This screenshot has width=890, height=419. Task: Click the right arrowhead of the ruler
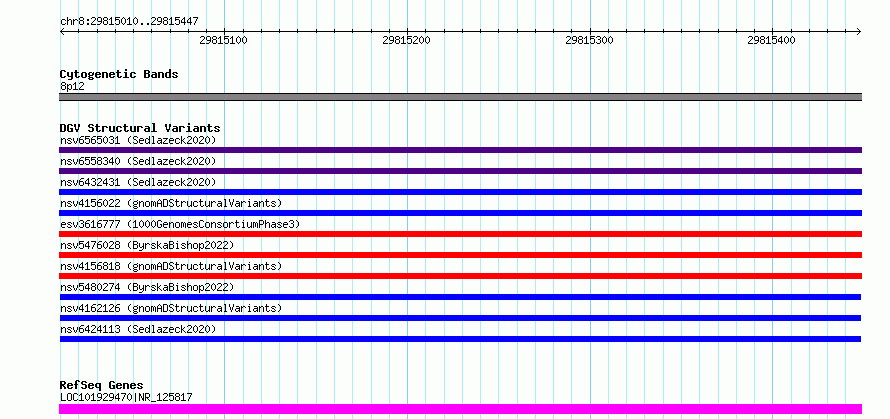(859, 31)
